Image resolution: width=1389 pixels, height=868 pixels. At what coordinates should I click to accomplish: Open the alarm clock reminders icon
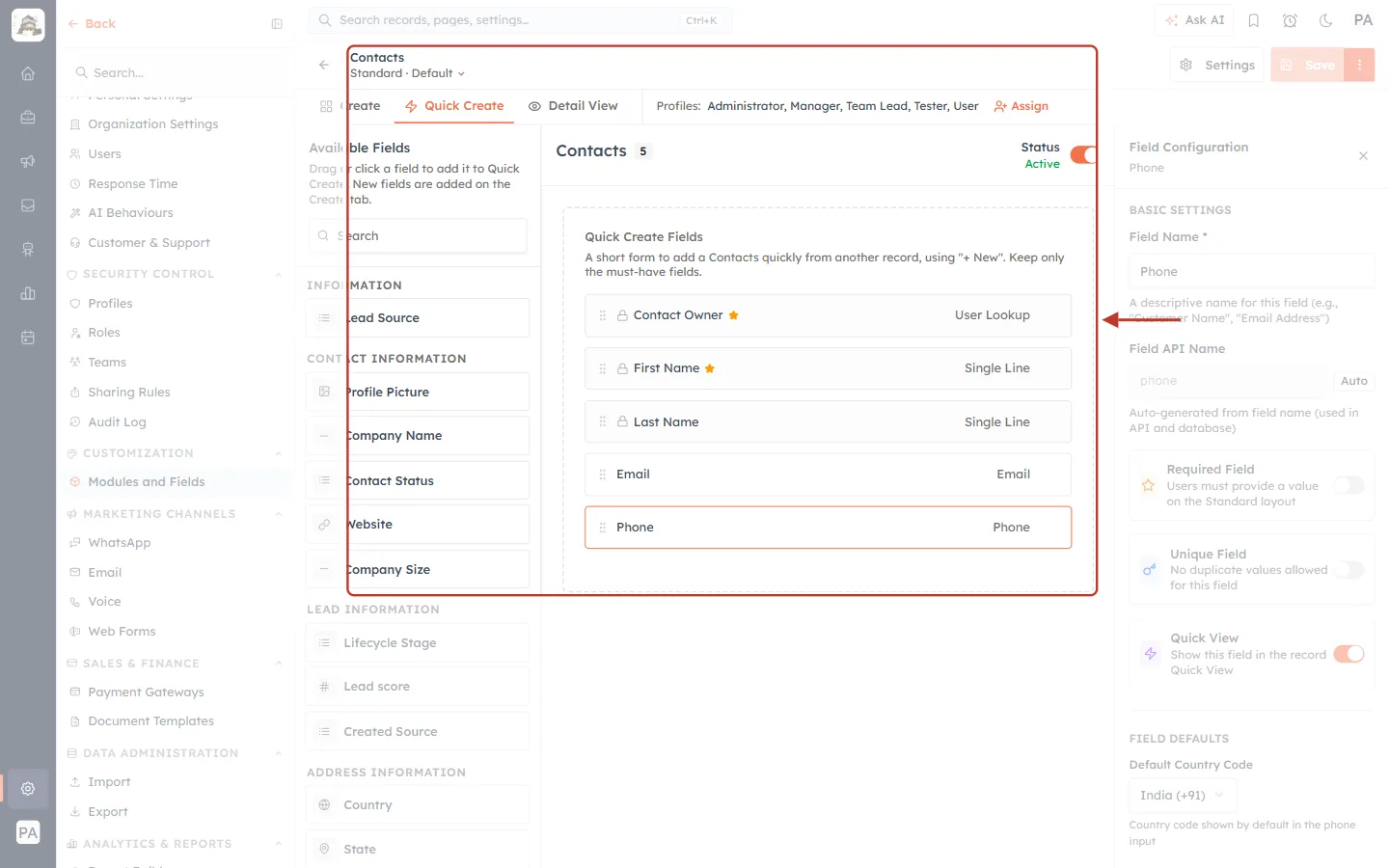[x=1290, y=20]
